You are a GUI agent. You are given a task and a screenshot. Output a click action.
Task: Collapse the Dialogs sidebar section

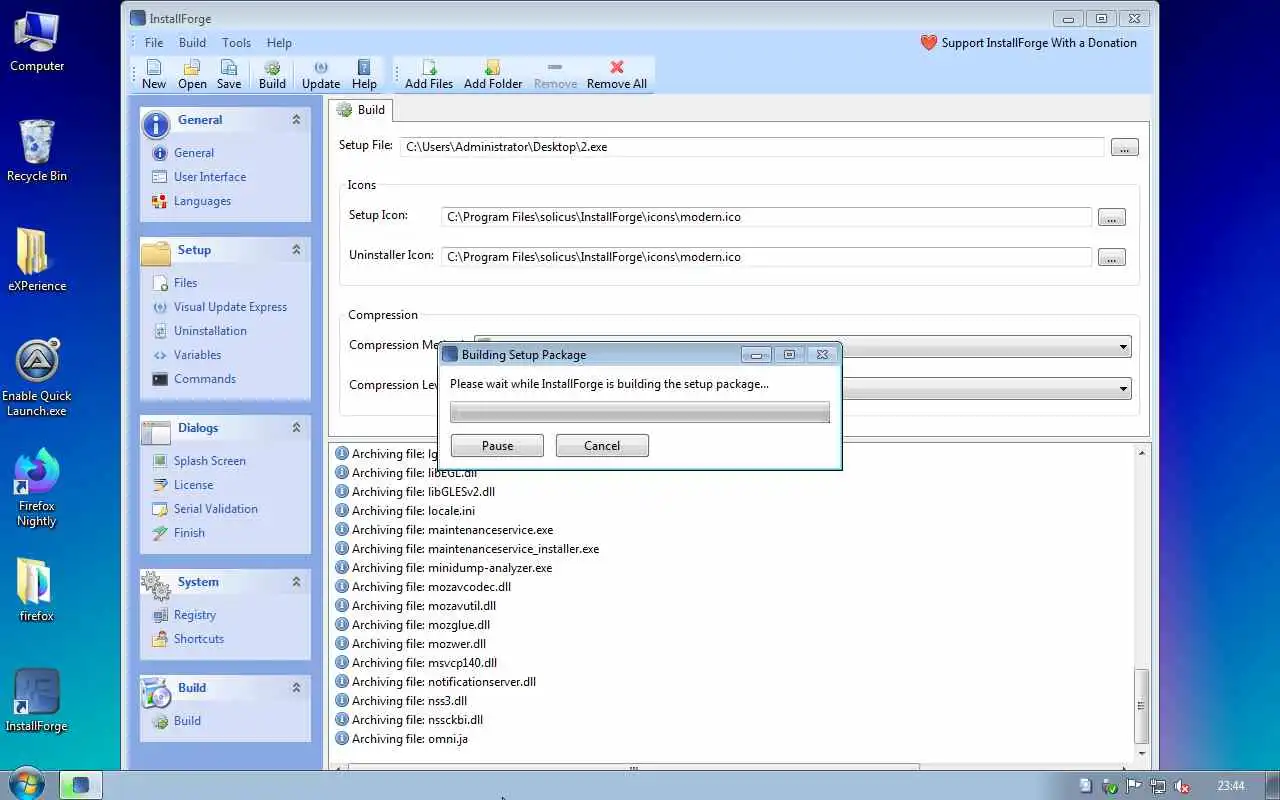pos(296,428)
